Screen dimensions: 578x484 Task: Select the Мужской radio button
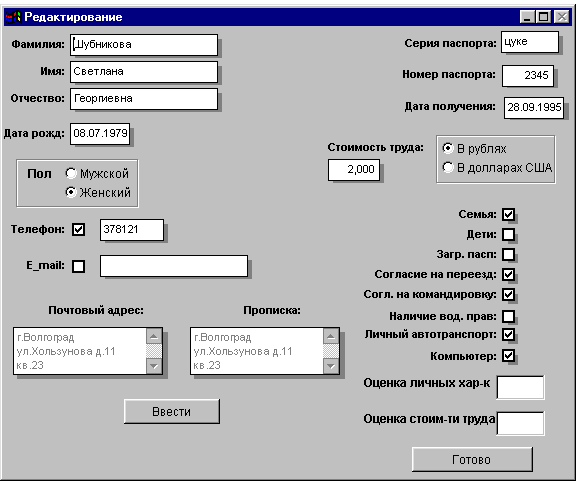[x=70, y=173]
